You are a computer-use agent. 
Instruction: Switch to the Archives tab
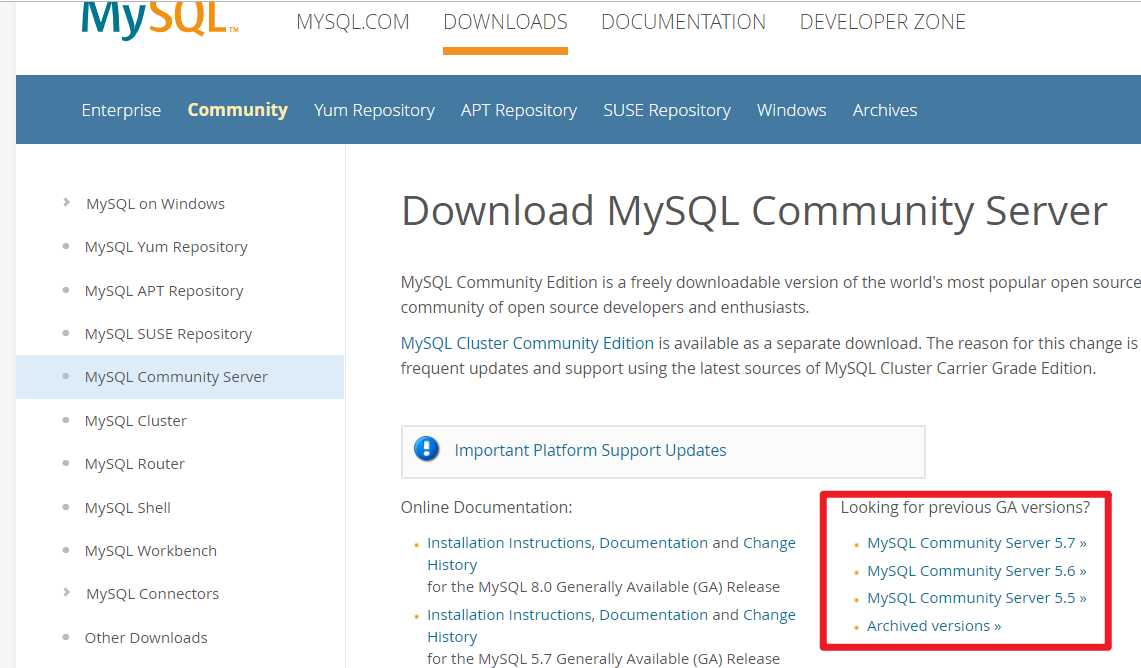pyautogui.click(x=885, y=110)
